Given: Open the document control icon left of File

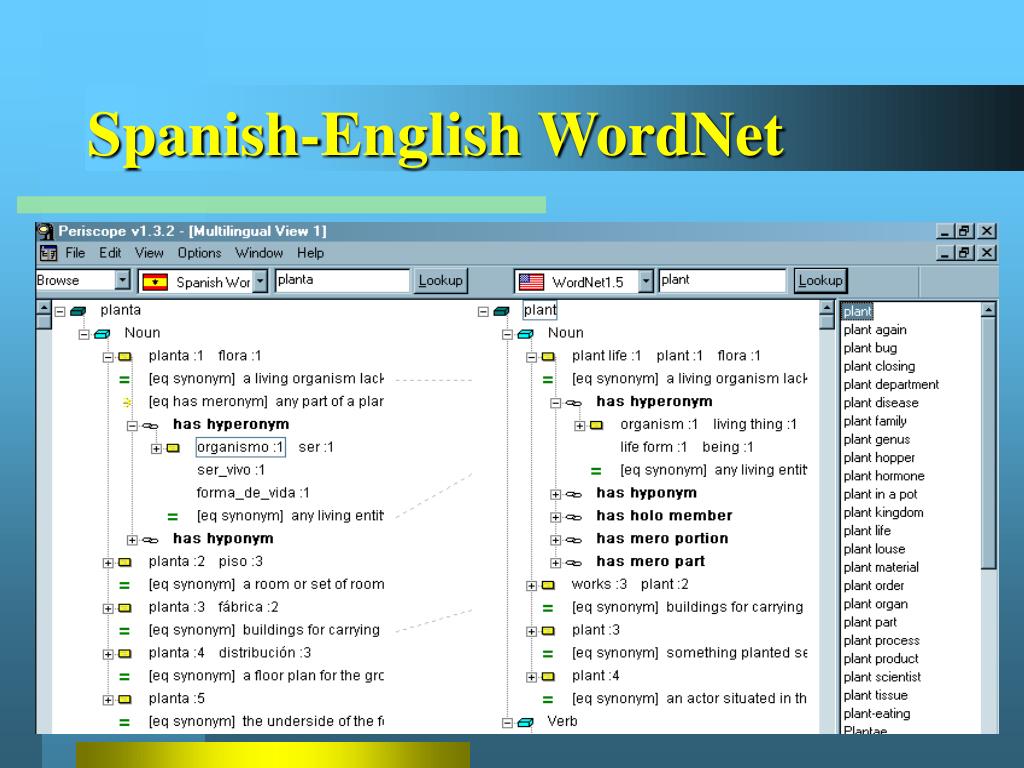Looking at the screenshot, I should (x=48, y=253).
